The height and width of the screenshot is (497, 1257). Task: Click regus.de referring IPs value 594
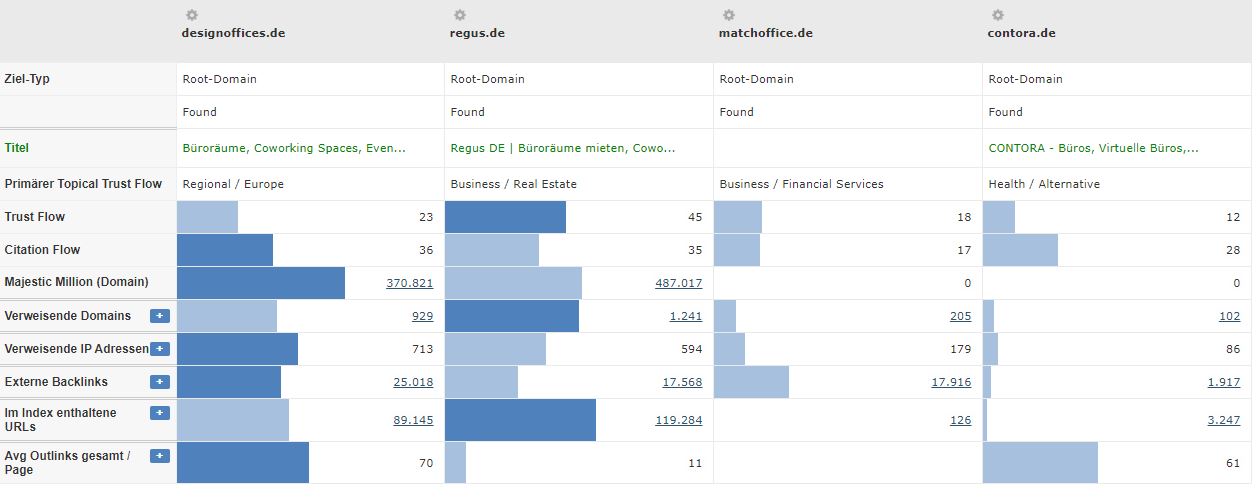coord(692,349)
